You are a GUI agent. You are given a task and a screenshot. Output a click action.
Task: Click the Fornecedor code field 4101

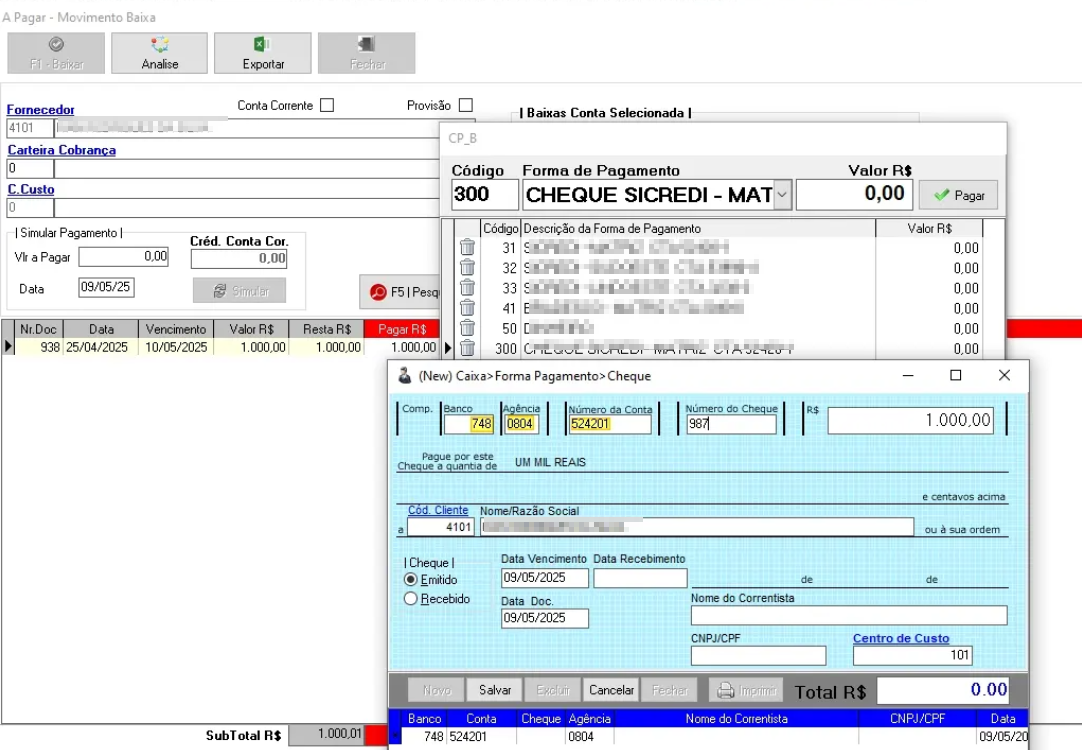tap(30, 128)
